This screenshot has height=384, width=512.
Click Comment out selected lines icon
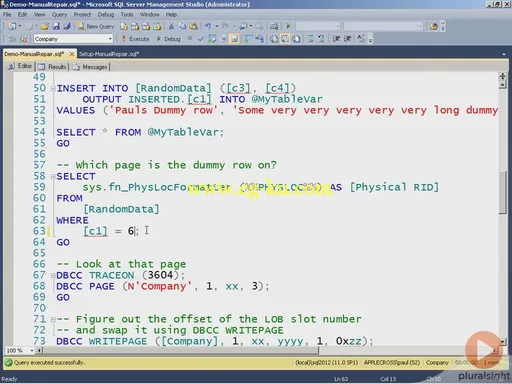coord(310,39)
